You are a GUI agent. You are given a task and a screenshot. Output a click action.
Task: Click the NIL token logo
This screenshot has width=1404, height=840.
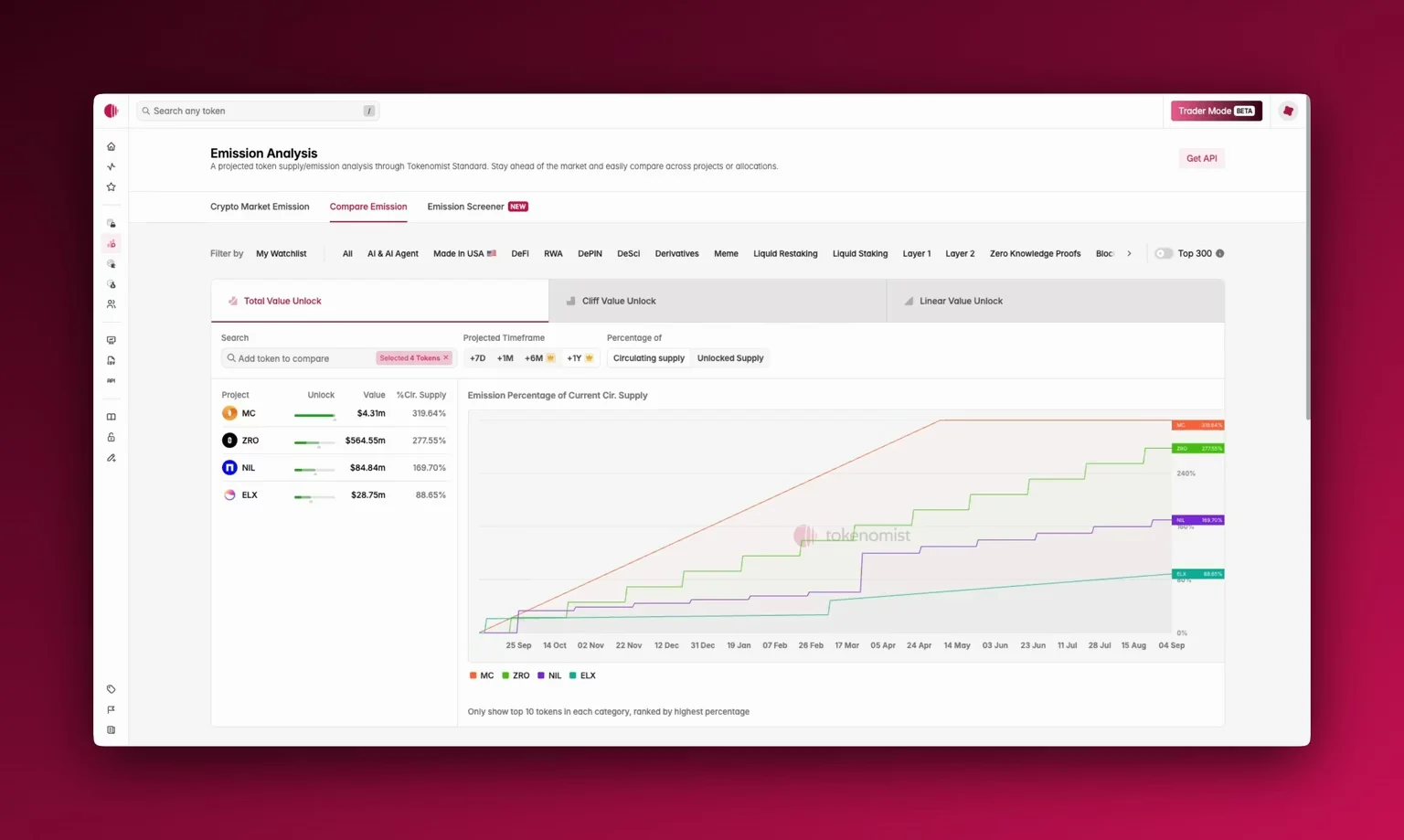point(229,468)
